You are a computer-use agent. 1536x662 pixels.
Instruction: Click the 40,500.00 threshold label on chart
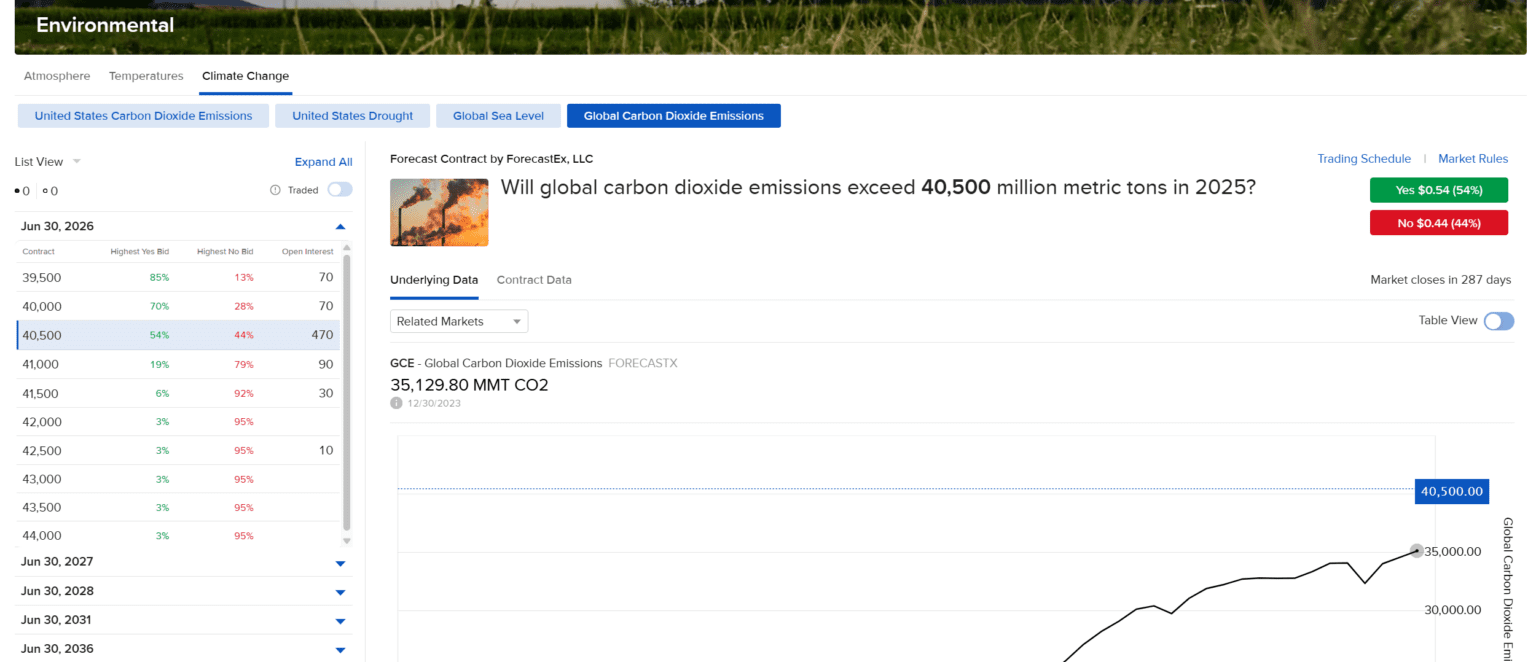pos(1451,491)
